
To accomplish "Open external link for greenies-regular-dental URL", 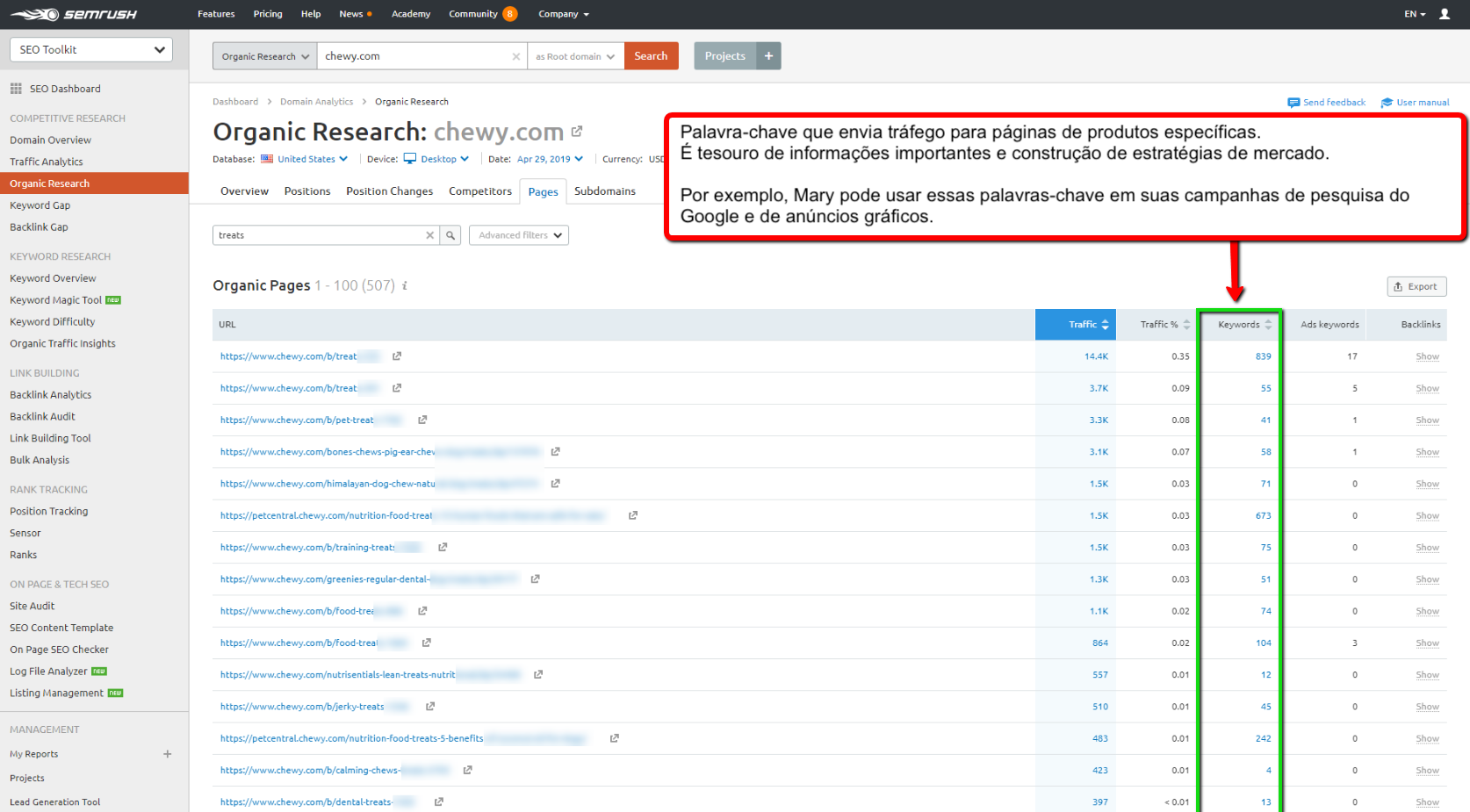I will [x=536, y=579].
